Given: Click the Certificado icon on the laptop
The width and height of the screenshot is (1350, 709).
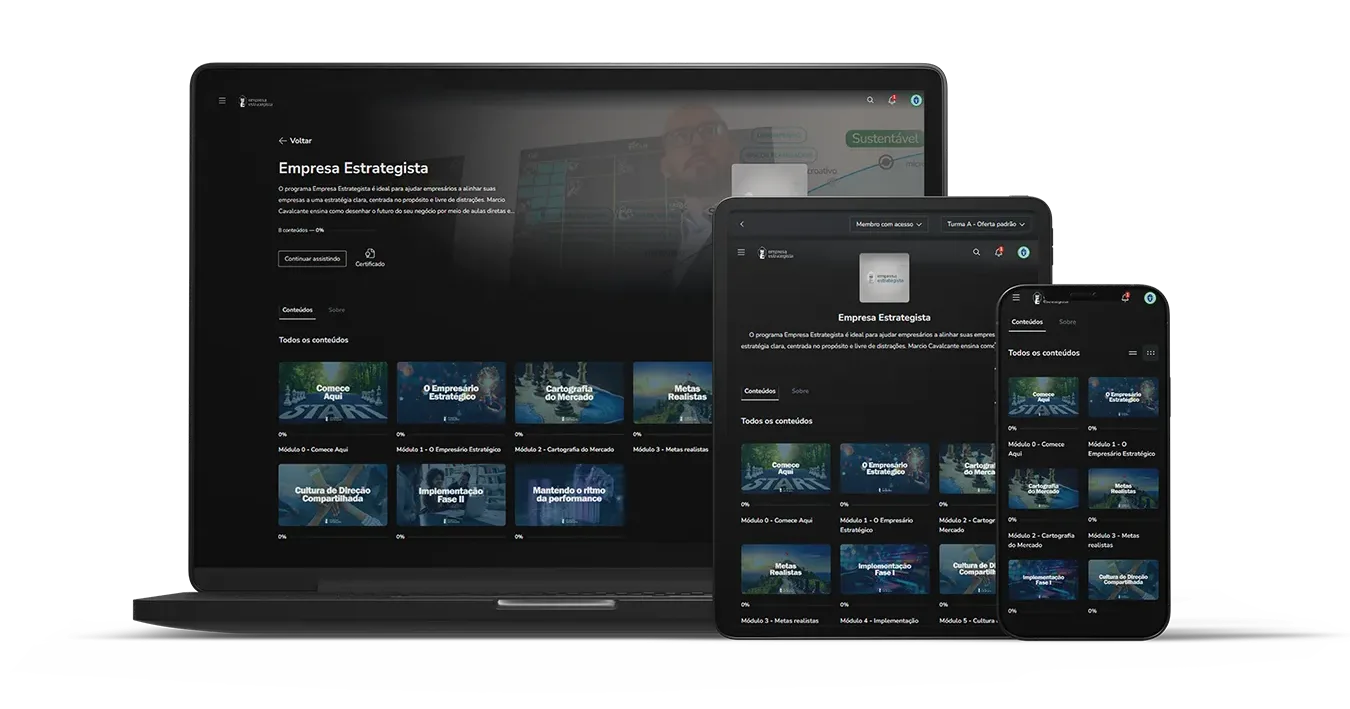Looking at the screenshot, I should [369, 254].
